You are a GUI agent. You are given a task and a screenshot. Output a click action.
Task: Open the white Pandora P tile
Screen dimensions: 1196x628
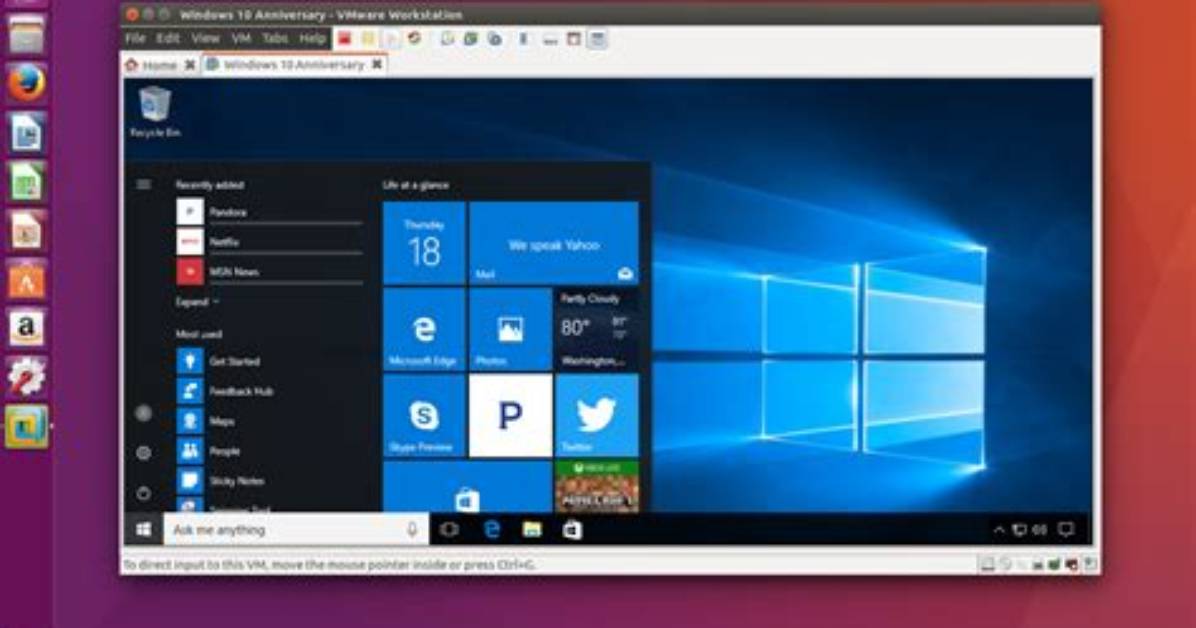pos(510,416)
